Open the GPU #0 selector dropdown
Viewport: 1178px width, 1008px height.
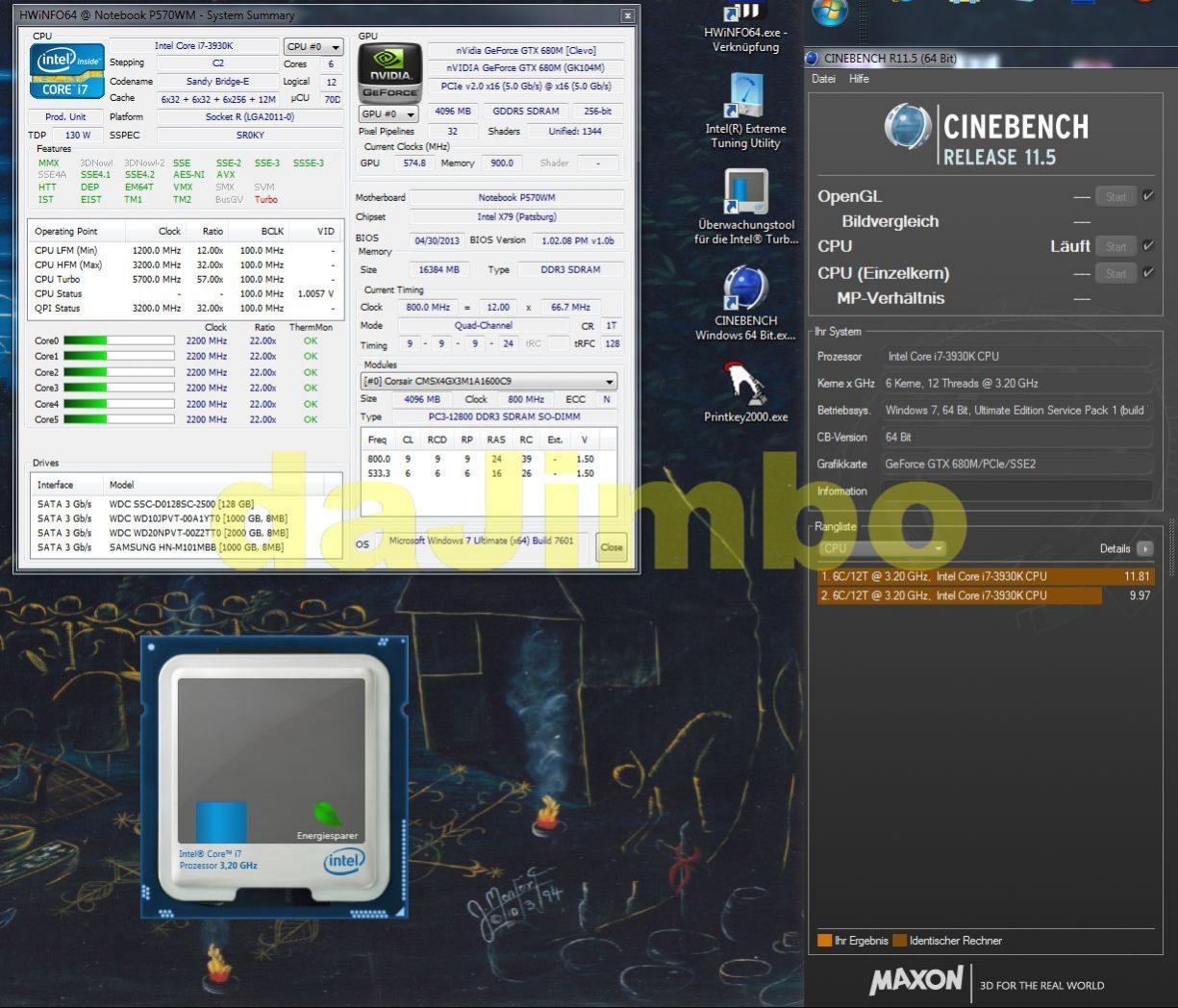(388, 113)
